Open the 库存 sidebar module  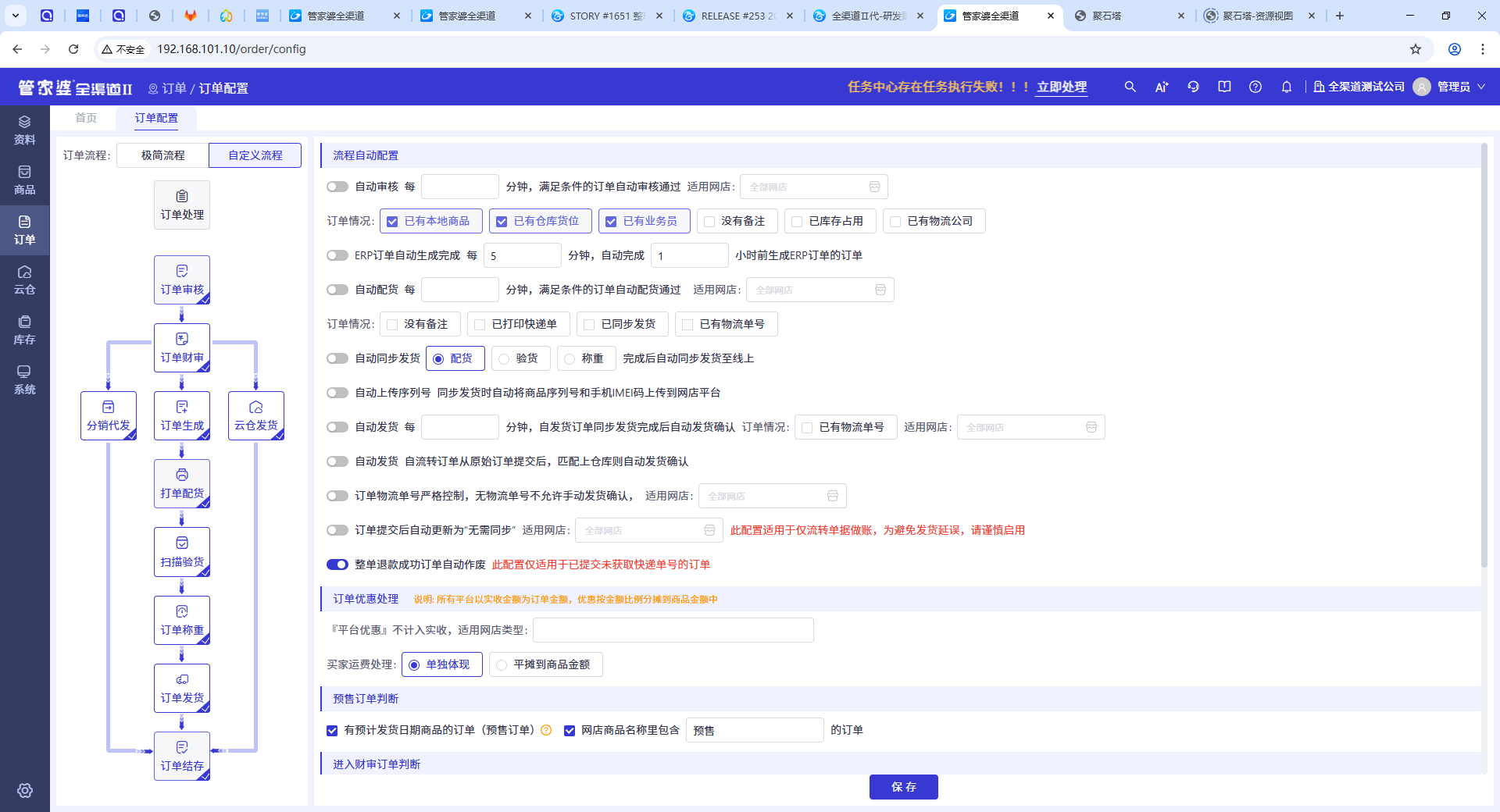tap(24, 330)
